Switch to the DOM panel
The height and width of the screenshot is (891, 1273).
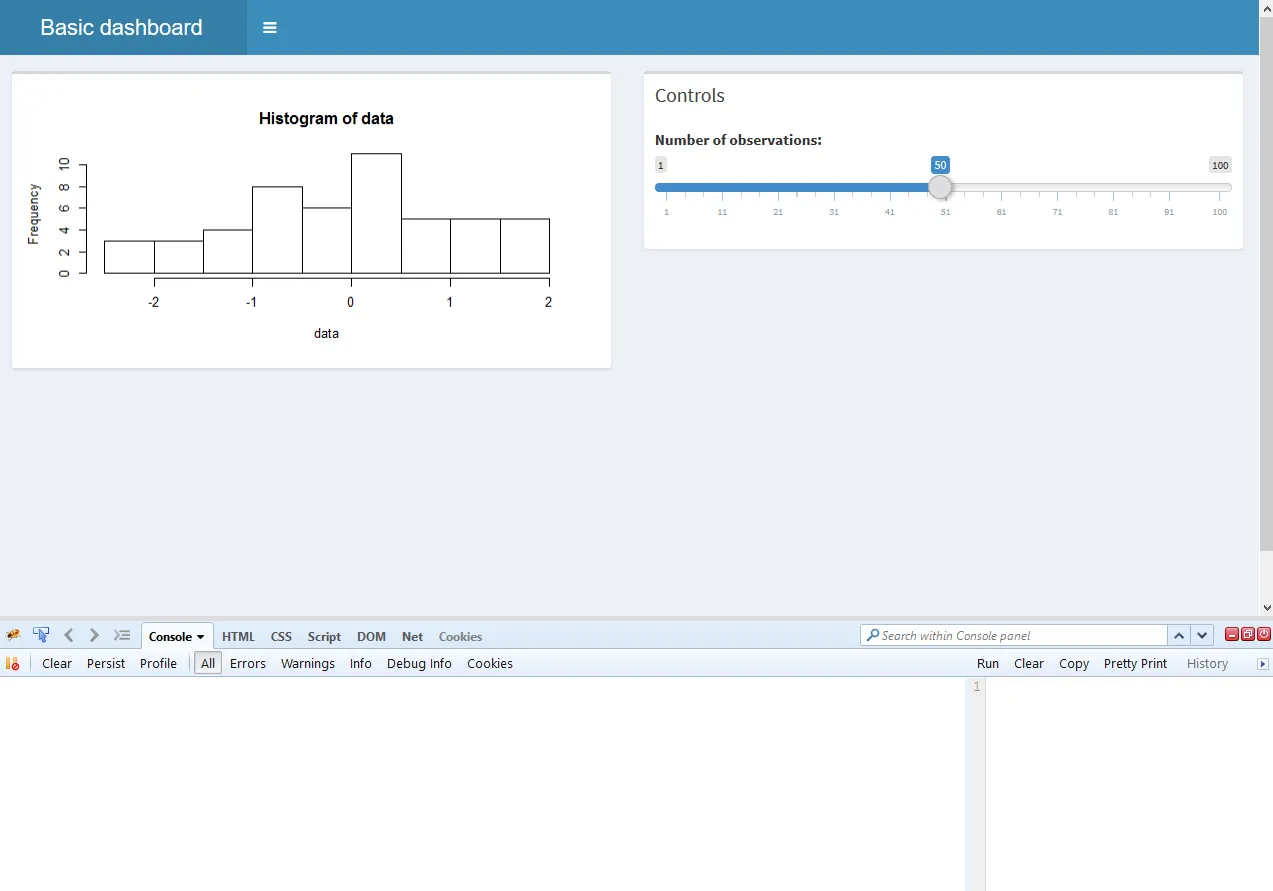coord(371,636)
